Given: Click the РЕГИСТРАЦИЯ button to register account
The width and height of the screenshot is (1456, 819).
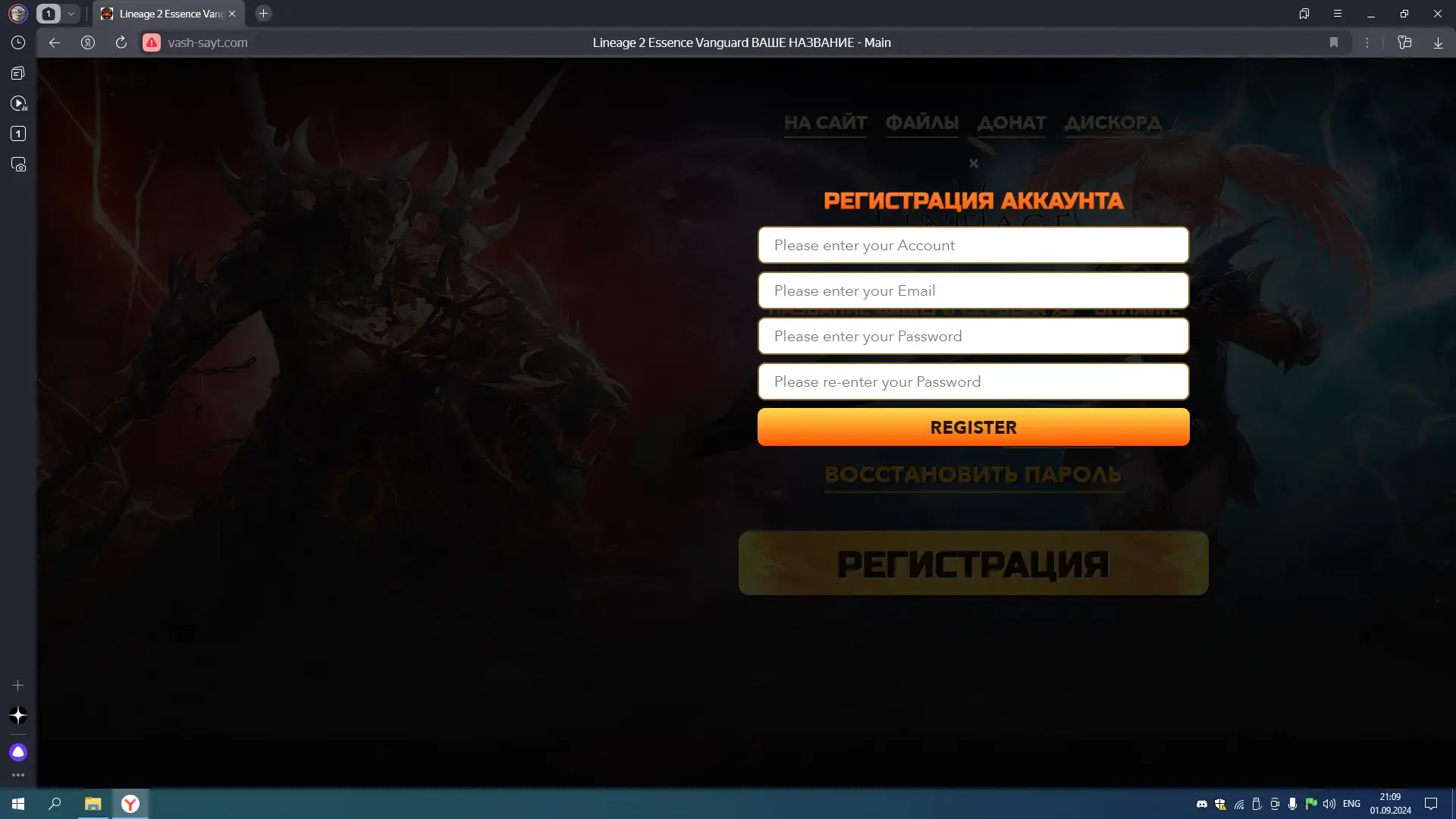Looking at the screenshot, I should click(x=974, y=563).
